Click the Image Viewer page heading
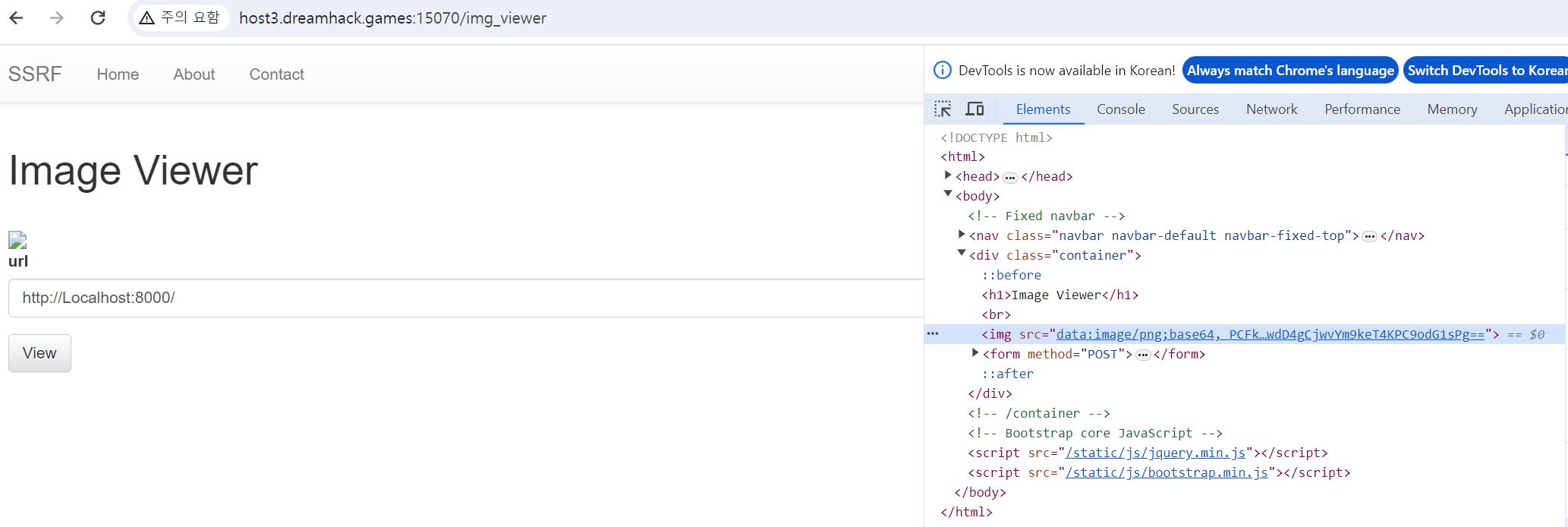 click(x=133, y=170)
